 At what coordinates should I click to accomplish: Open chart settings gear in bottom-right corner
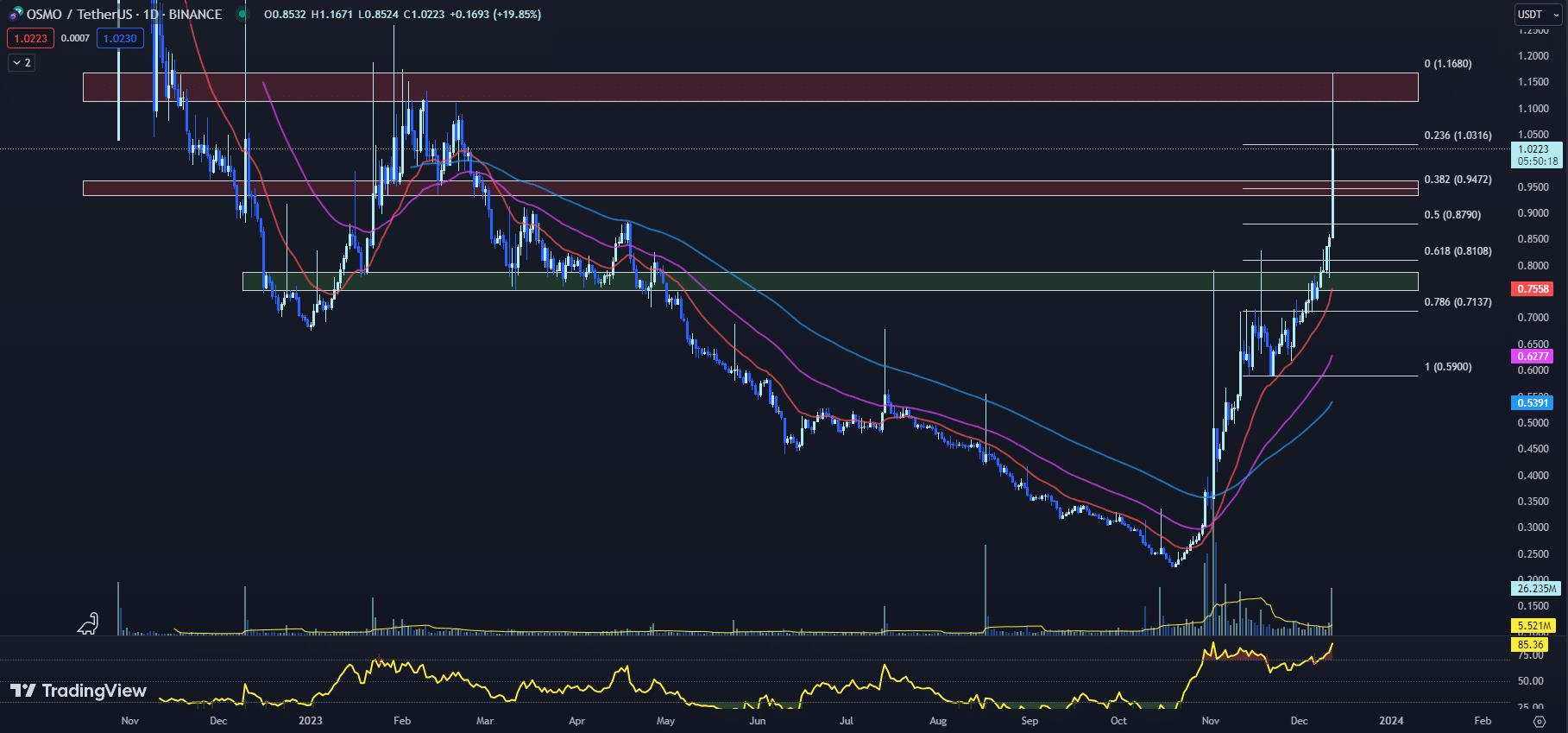1539,720
